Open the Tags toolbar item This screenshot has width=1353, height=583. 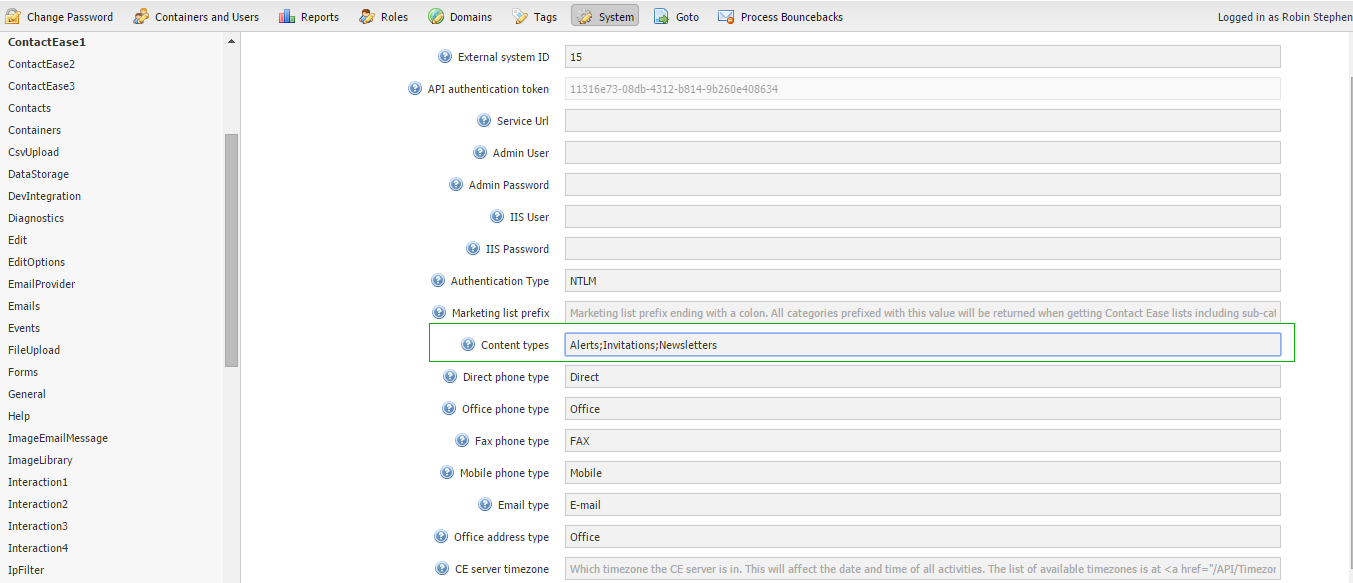(534, 17)
